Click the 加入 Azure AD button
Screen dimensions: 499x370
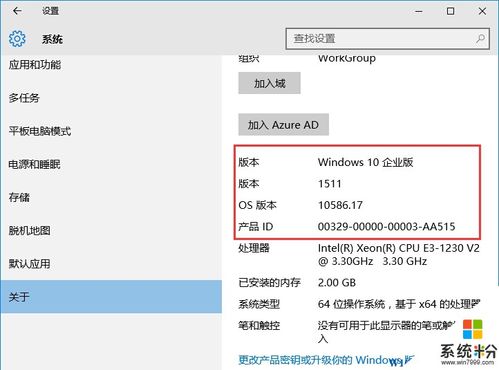point(283,125)
